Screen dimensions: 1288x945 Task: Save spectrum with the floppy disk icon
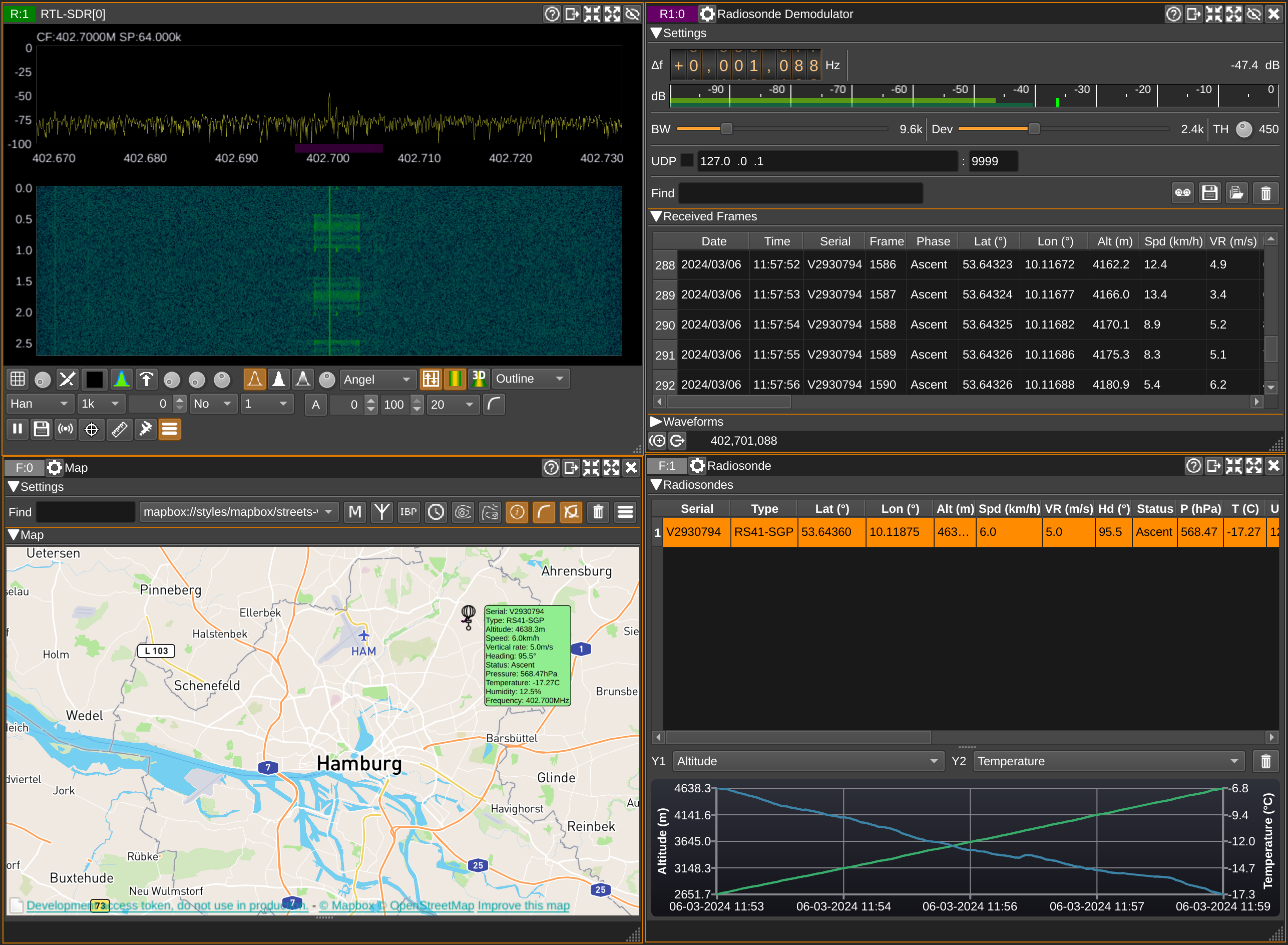tap(42, 429)
